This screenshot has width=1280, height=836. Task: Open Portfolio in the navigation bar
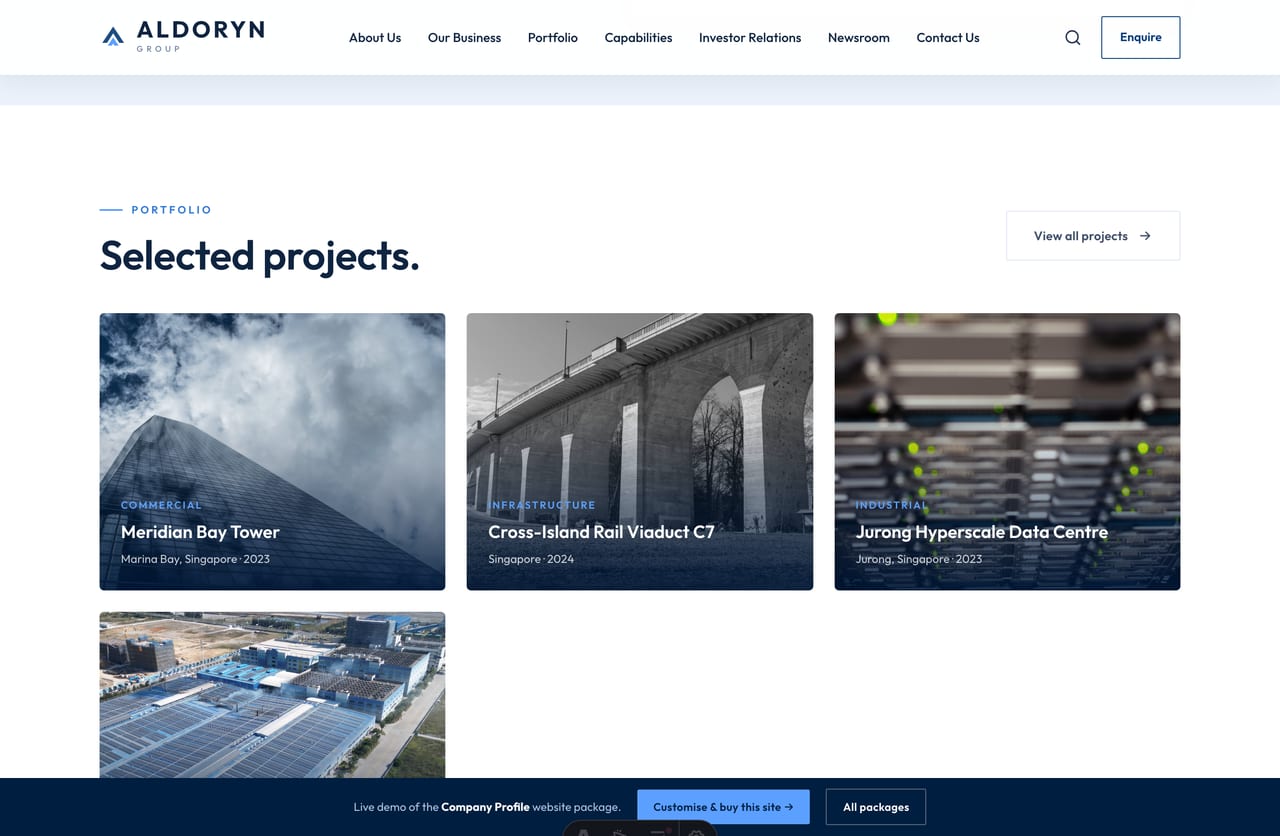pos(553,38)
